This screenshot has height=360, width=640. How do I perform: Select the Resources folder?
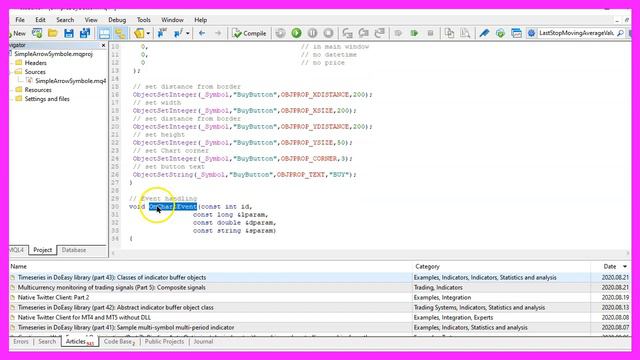pos(38,90)
